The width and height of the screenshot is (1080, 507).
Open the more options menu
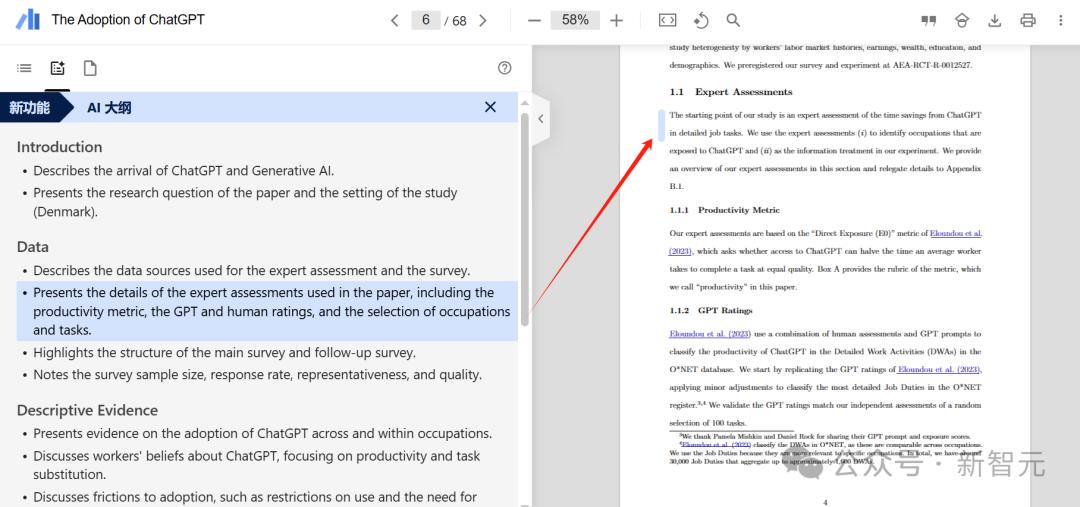coord(1060,20)
